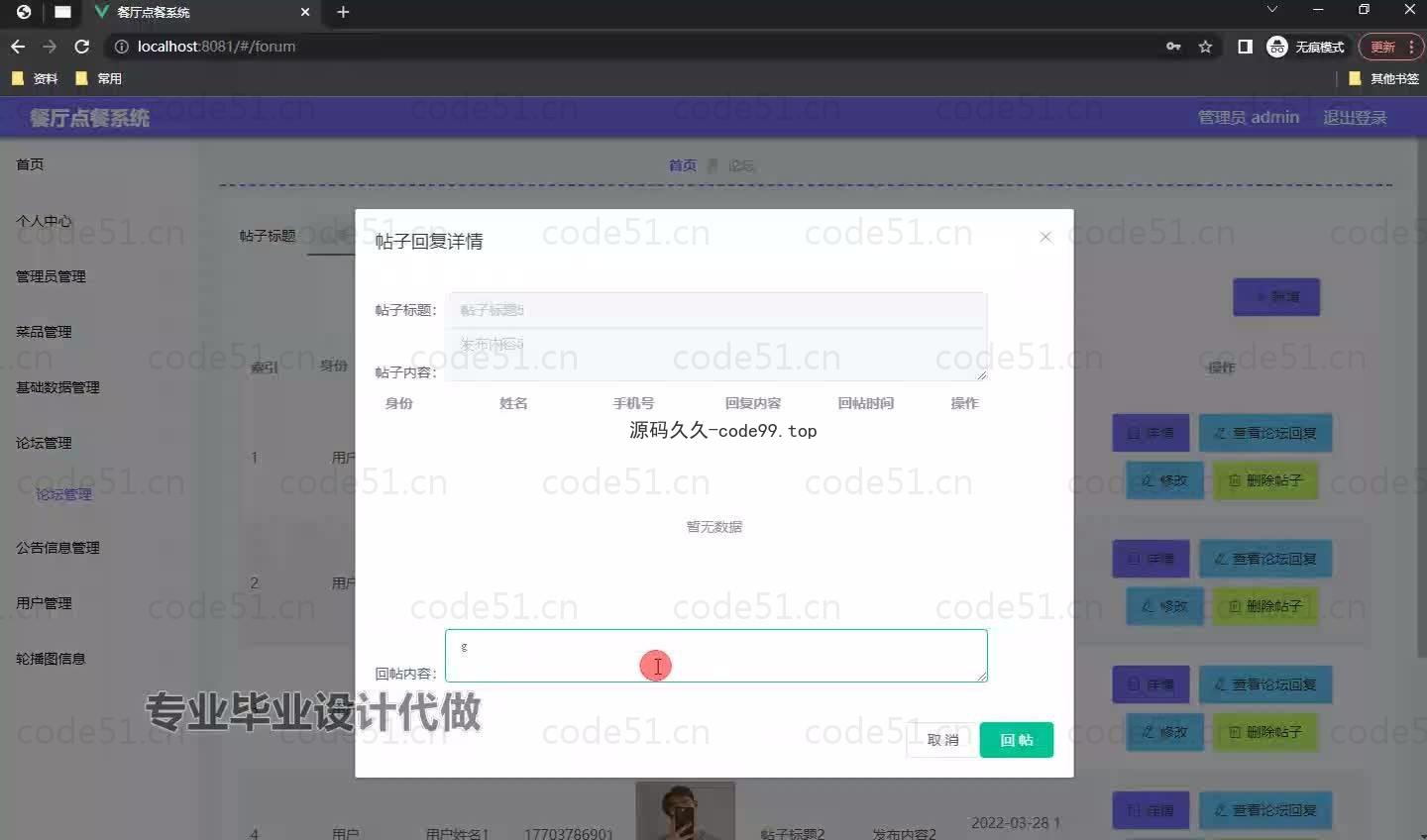Click 查看论坛回复 in row 2
The height and width of the screenshot is (840, 1427).
pyautogui.click(x=1265, y=559)
